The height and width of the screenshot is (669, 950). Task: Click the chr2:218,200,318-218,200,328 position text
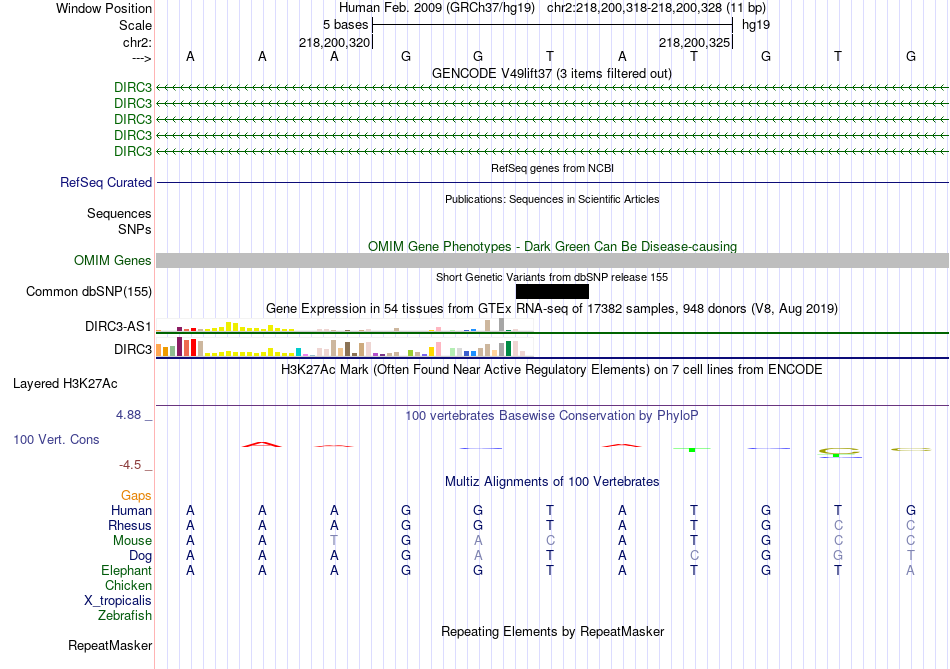(634, 8)
